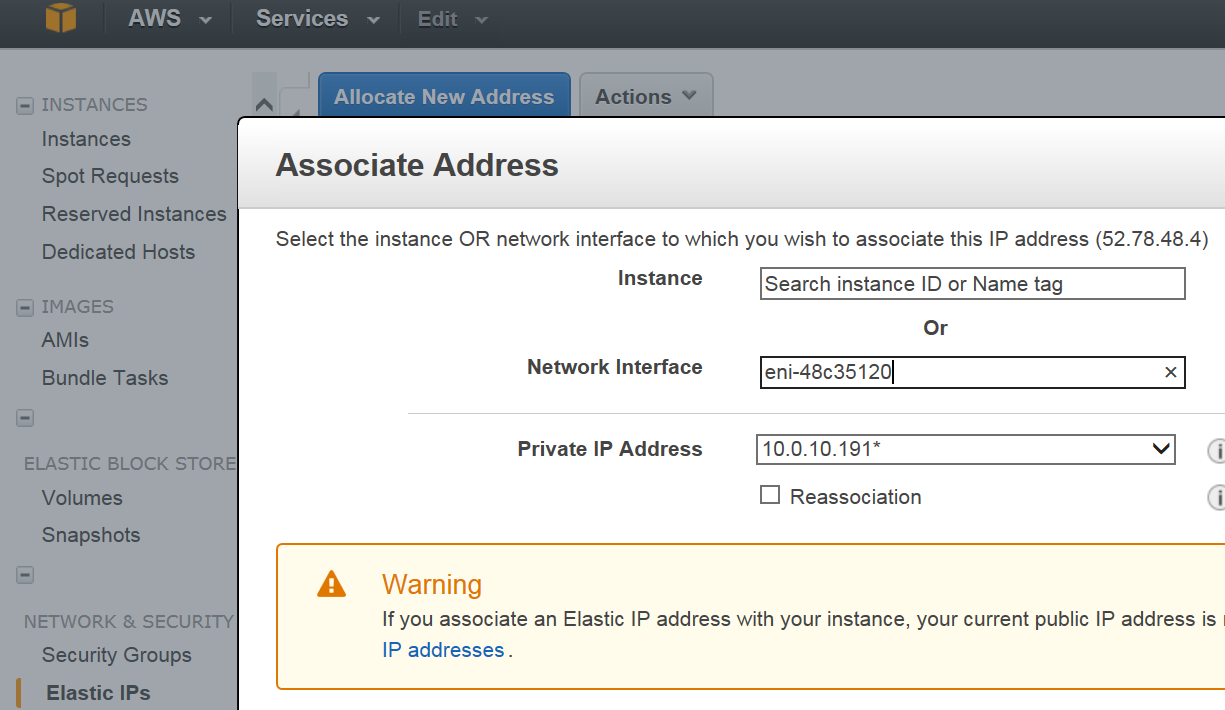
Task: Clear the Network Interface field with X
Action: pyautogui.click(x=1170, y=372)
